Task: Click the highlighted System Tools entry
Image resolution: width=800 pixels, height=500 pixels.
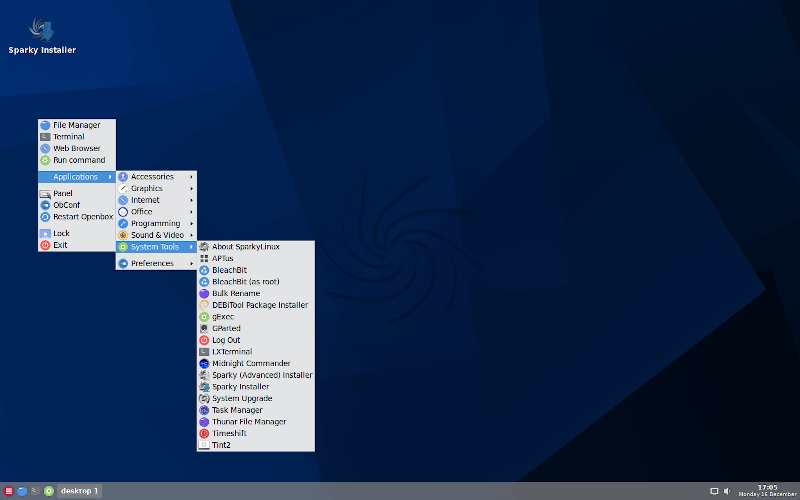Action: point(156,247)
